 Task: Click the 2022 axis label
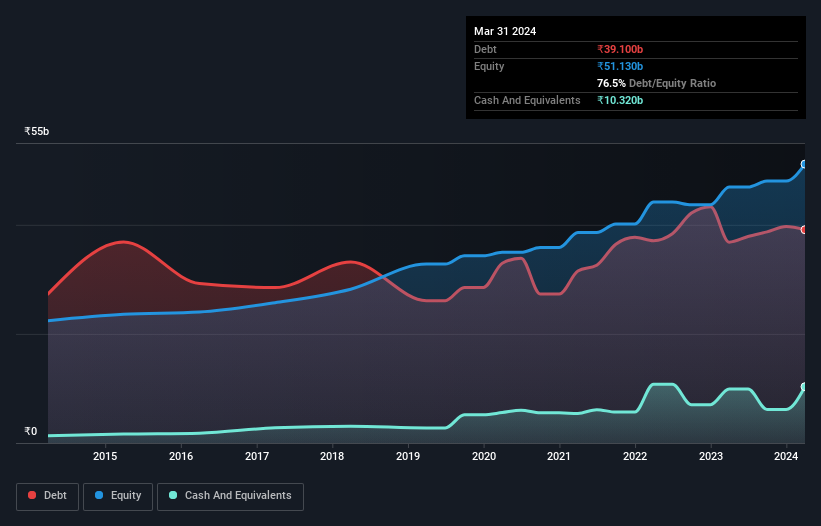coord(635,456)
